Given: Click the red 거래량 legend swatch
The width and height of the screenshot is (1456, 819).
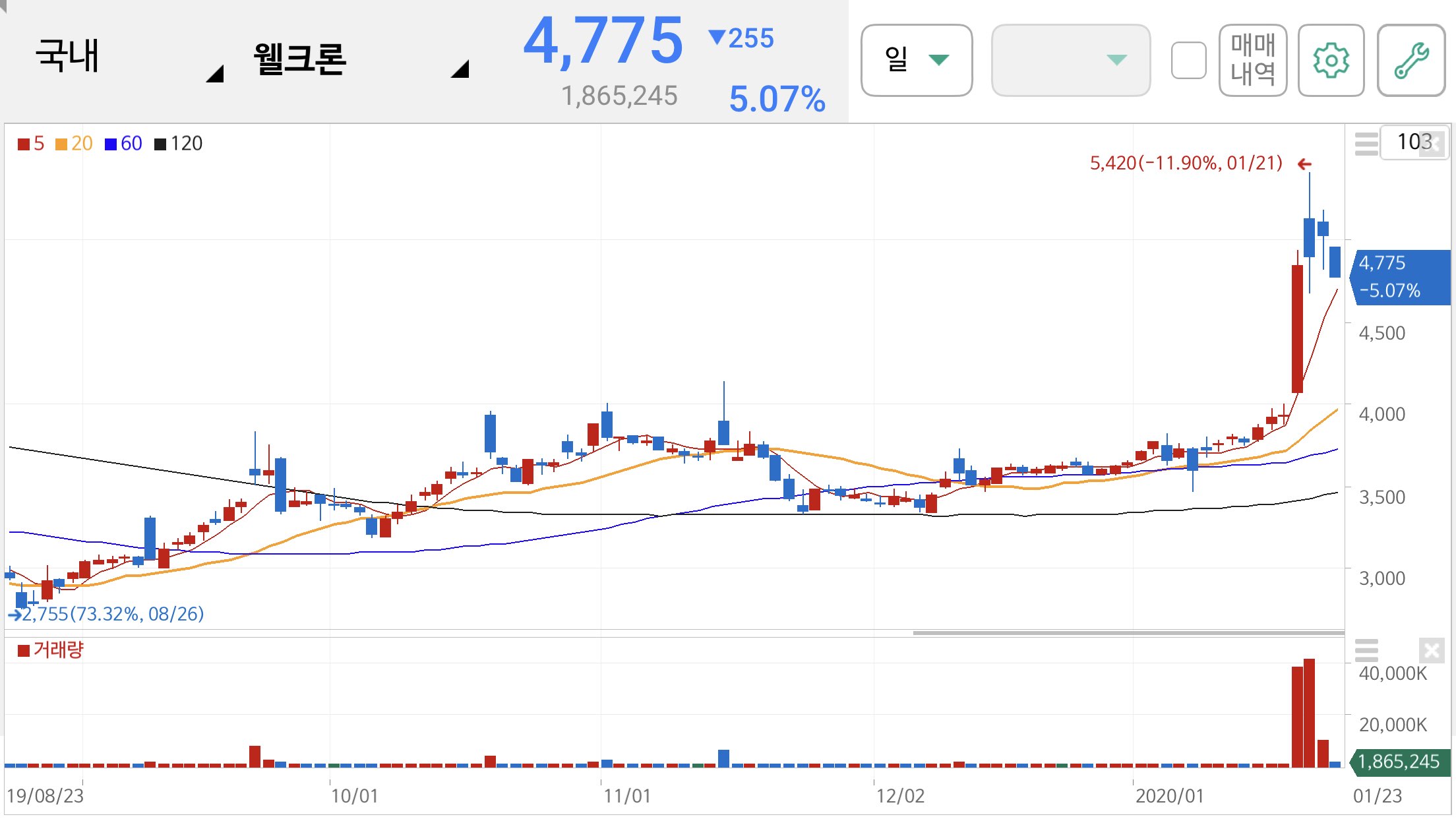Looking at the screenshot, I should click(24, 651).
